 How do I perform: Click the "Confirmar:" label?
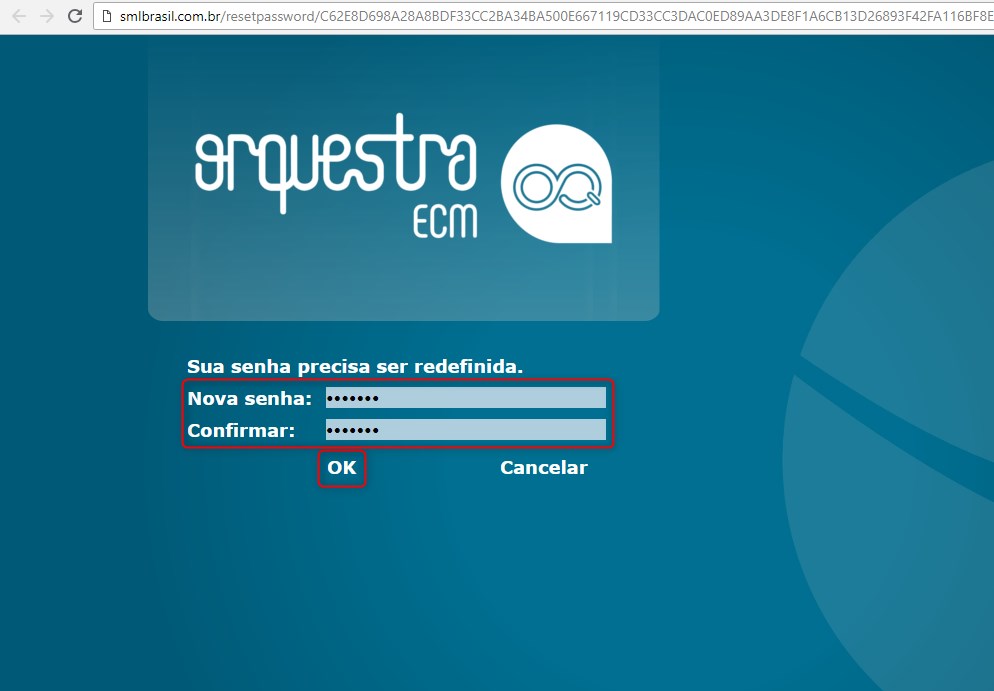pyautogui.click(x=241, y=431)
